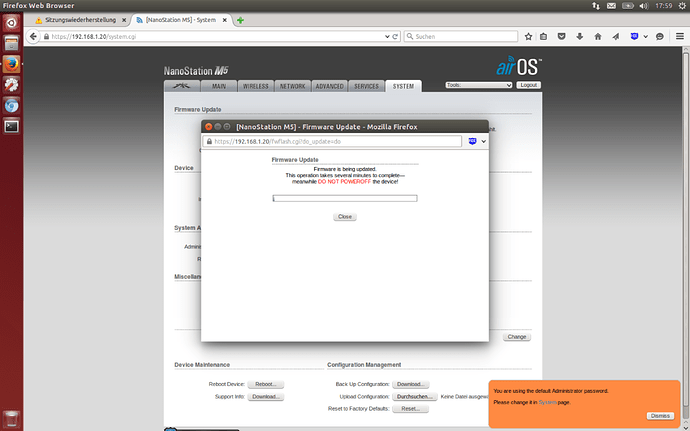Switch to the WIRELESS tab
This screenshot has width=690, height=431.
tap(256, 86)
